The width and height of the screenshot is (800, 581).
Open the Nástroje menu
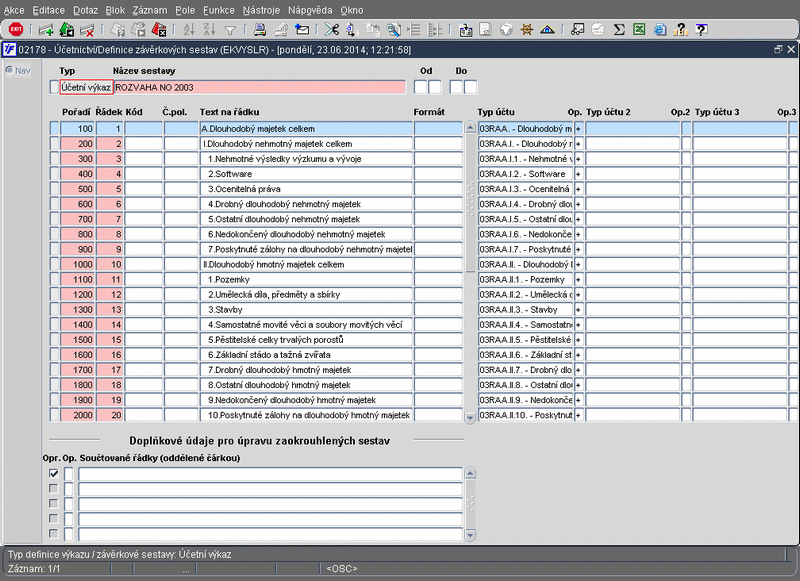[261, 10]
